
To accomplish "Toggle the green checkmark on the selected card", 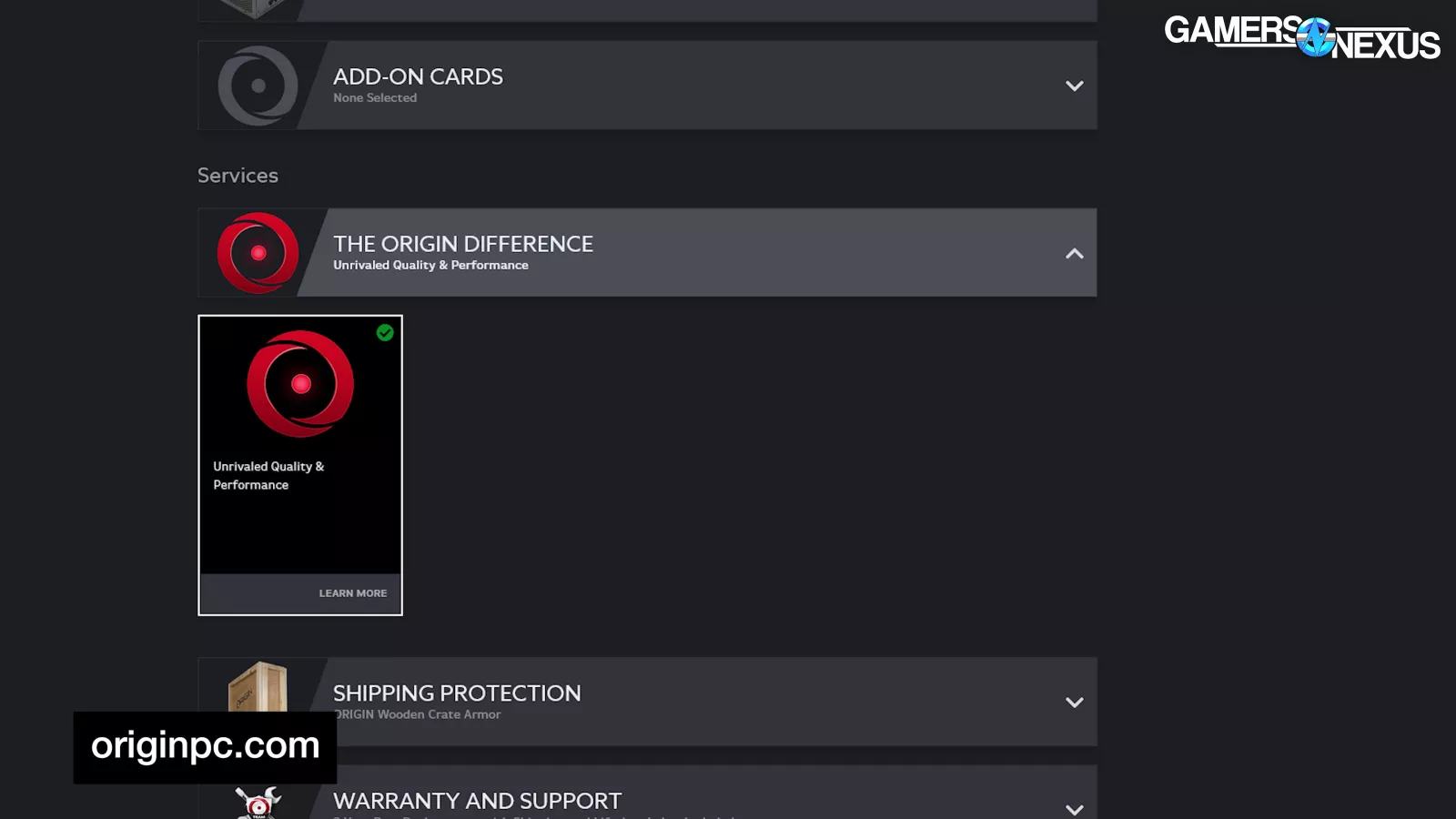I will coord(385,333).
